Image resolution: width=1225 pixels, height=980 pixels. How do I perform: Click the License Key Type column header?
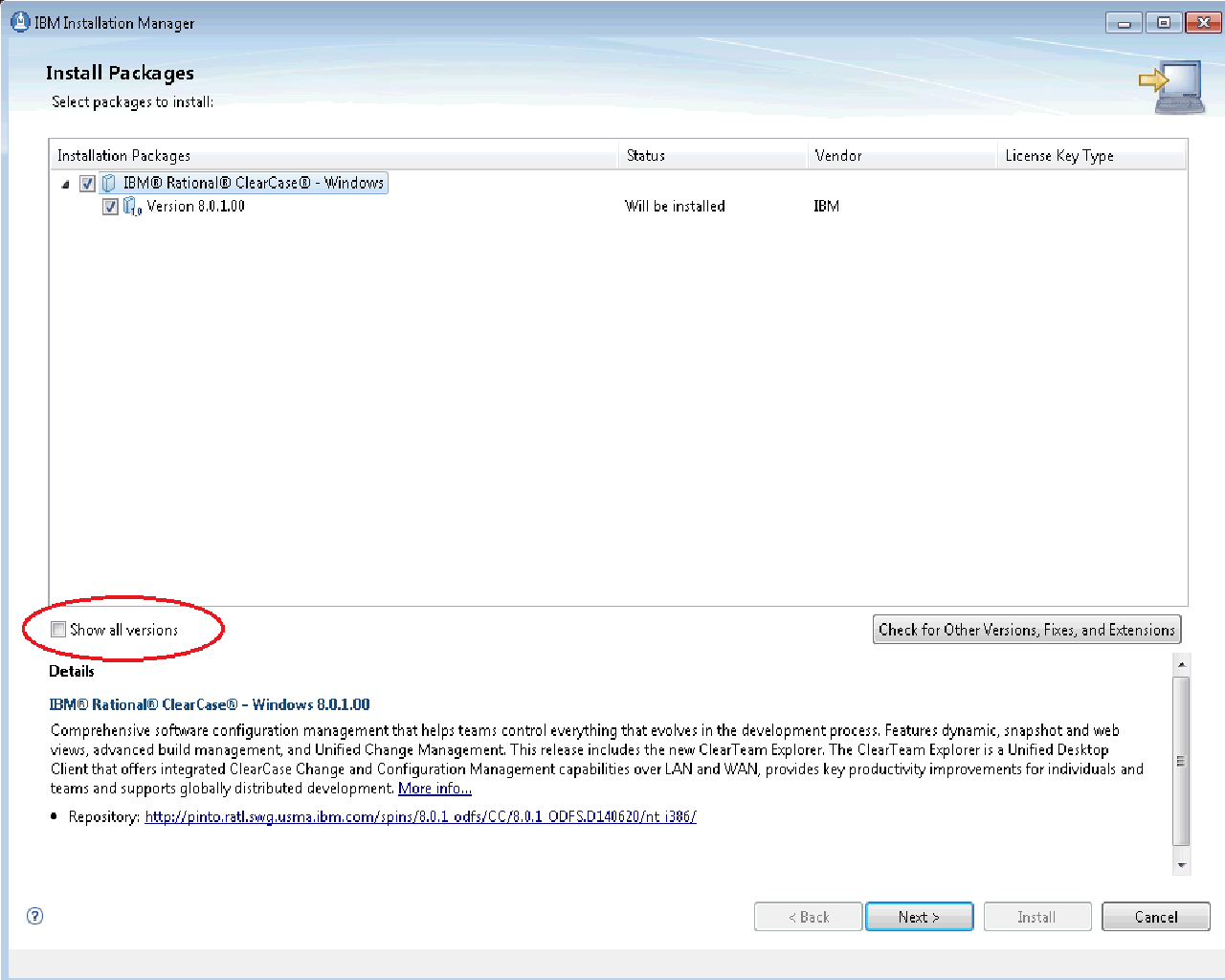(1091, 155)
